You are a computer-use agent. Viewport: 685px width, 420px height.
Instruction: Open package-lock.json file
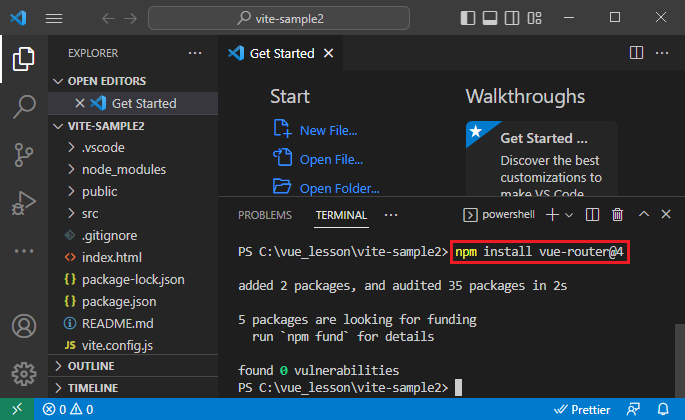click(133, 280)
